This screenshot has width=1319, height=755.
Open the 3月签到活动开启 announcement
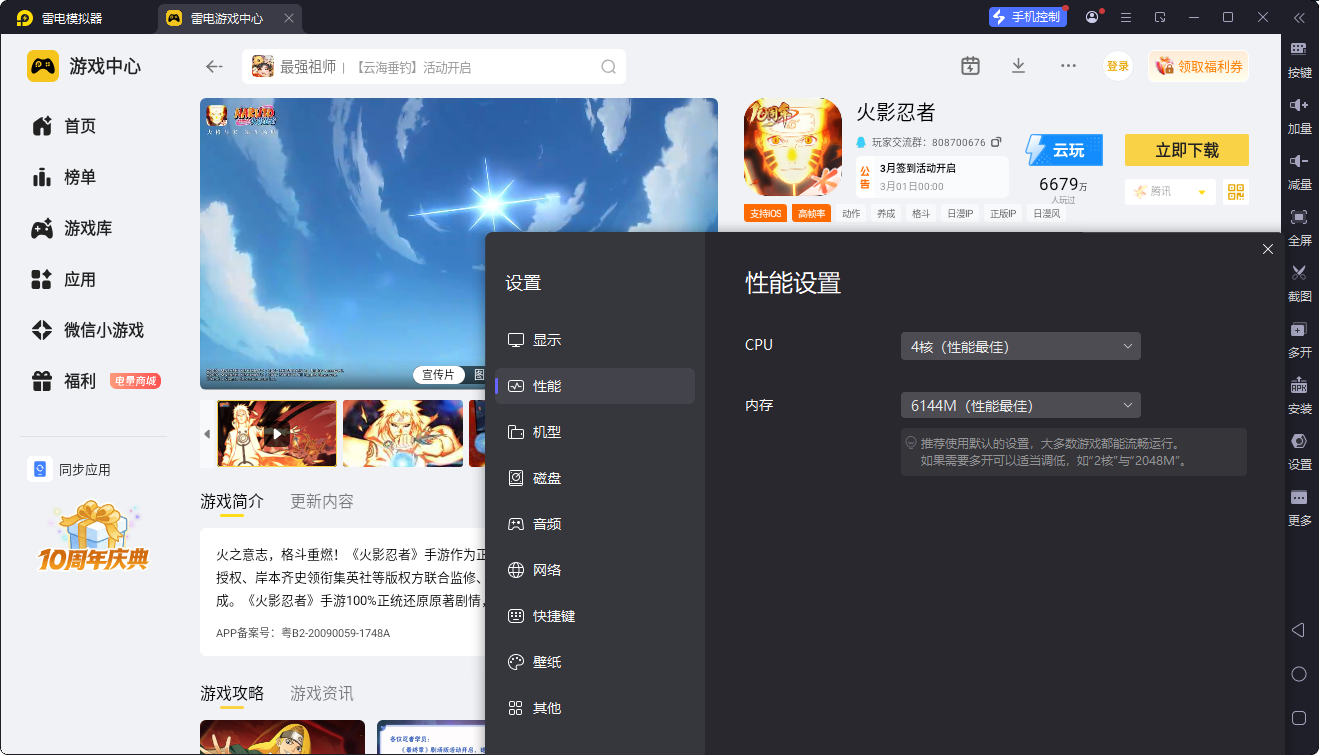932,177
